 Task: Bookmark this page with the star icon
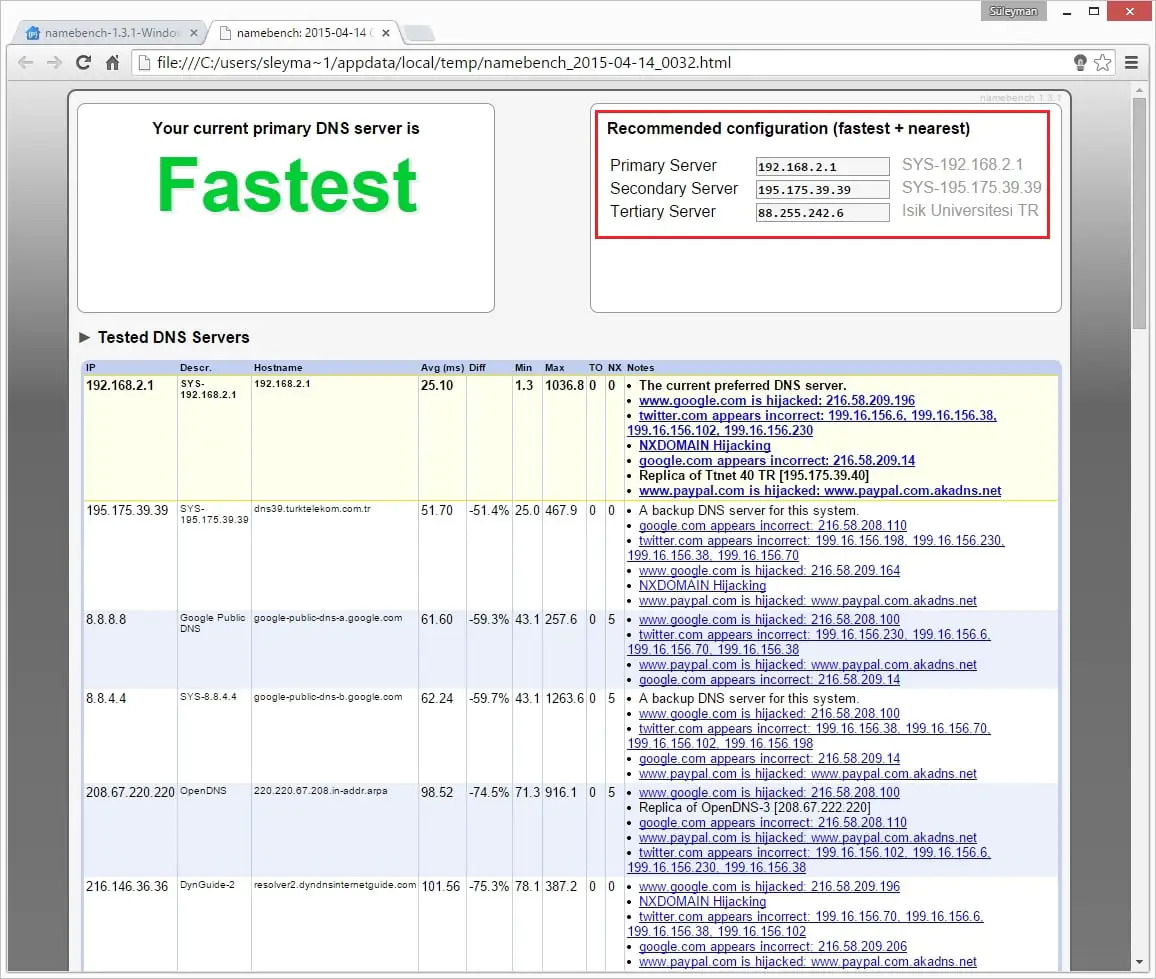(1102, 62)
